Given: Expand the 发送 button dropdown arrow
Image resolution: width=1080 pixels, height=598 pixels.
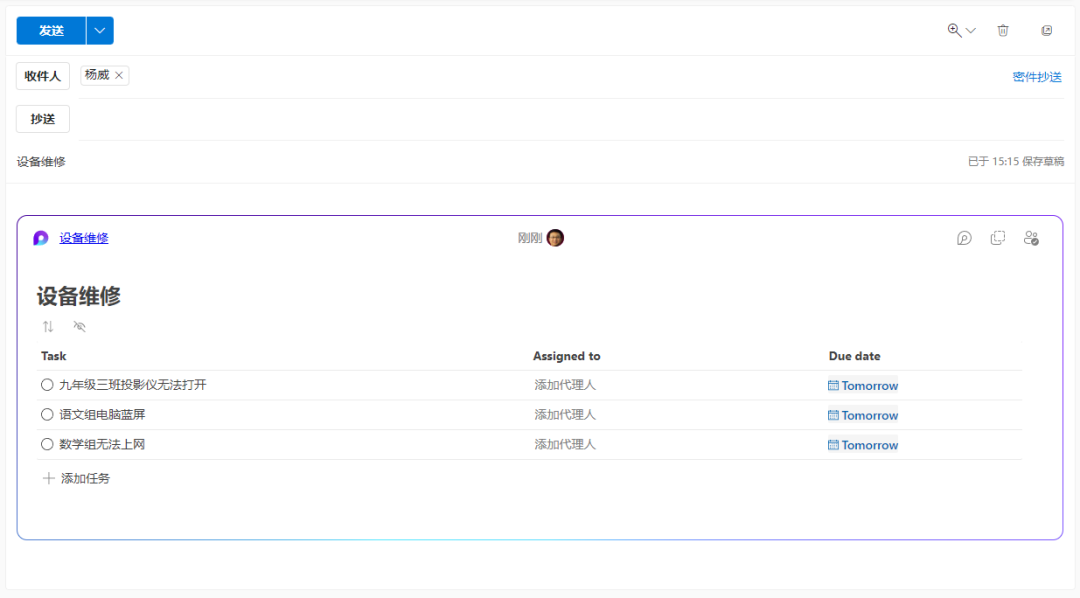Looking at the screenshot, I should [98, 30].
